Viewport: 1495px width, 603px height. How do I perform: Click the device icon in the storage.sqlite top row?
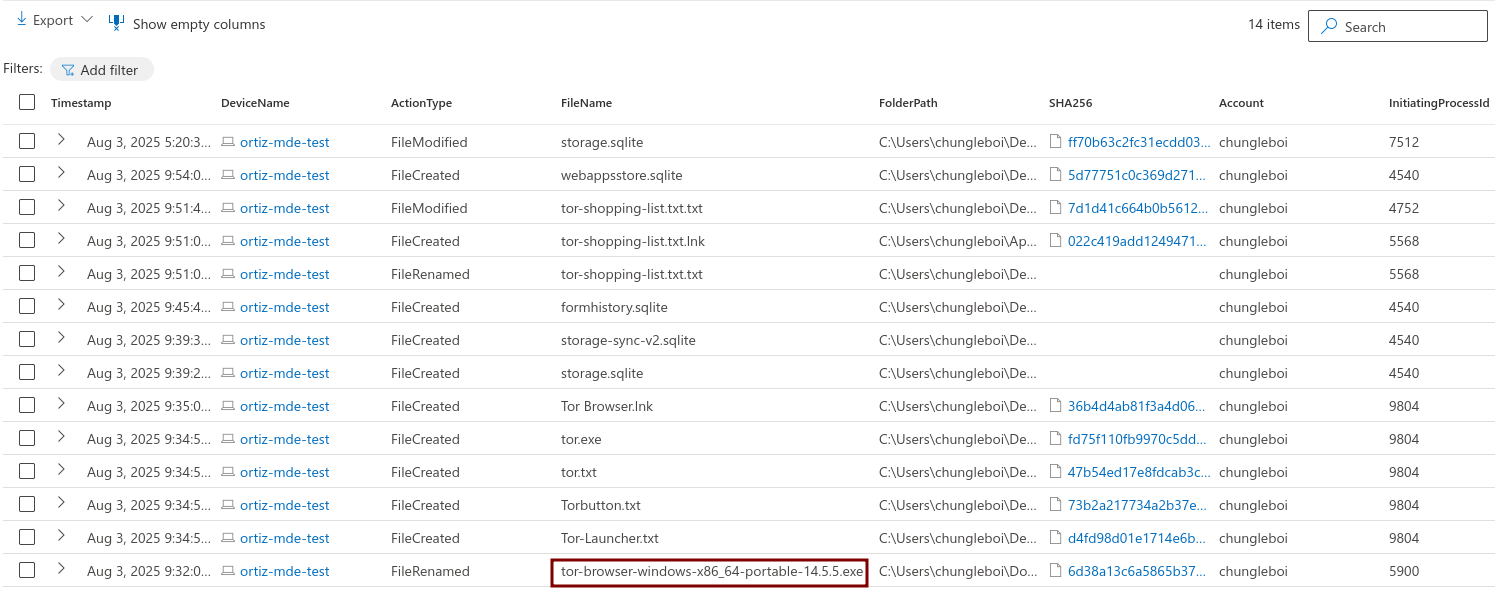coord(228,142)
